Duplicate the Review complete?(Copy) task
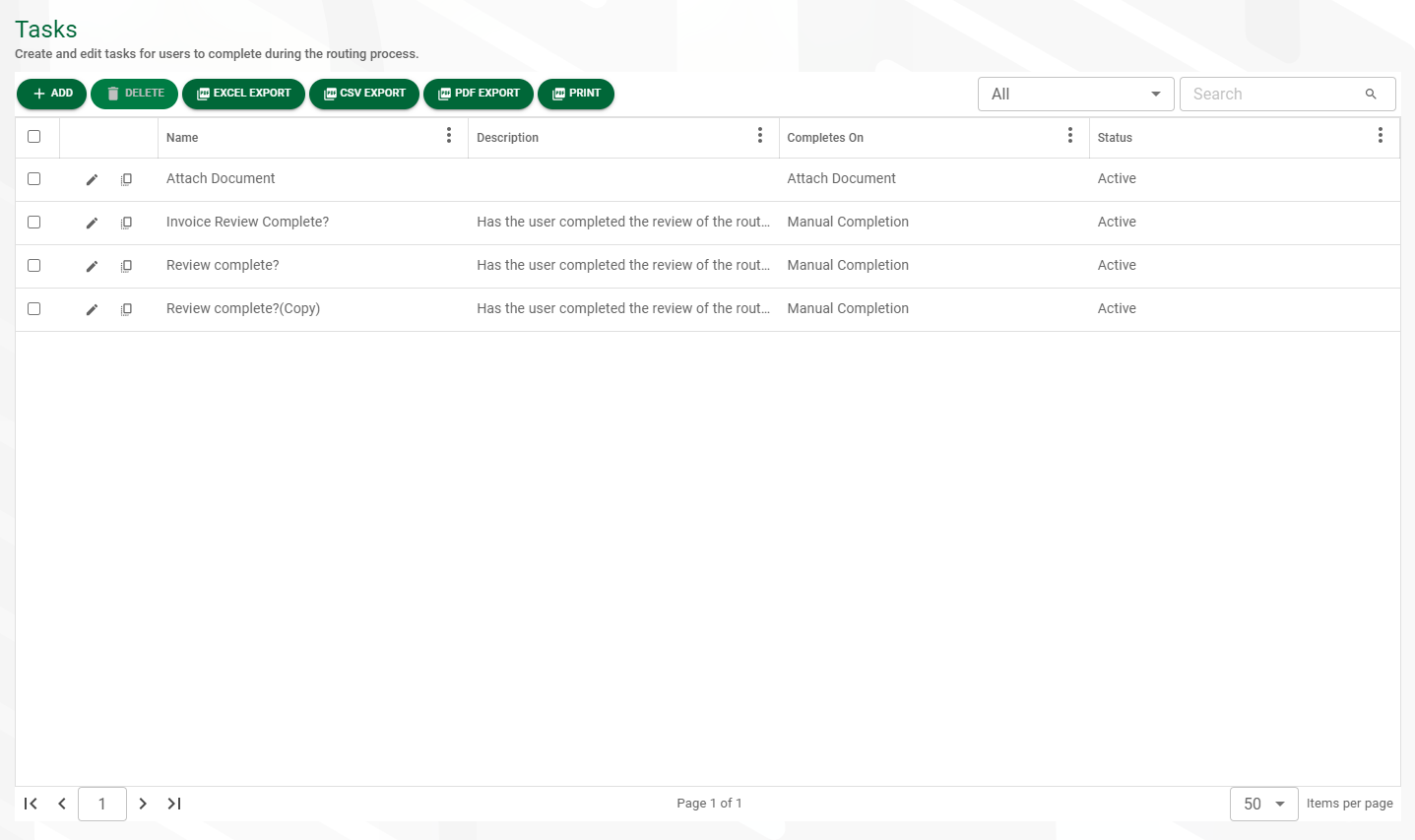 click(x=126, y=309)
